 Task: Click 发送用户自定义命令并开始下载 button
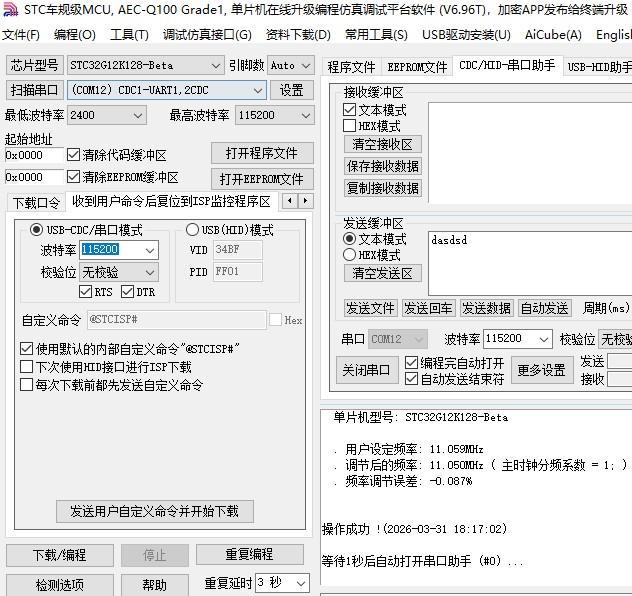pyautogui.click(x=155, y=511)
